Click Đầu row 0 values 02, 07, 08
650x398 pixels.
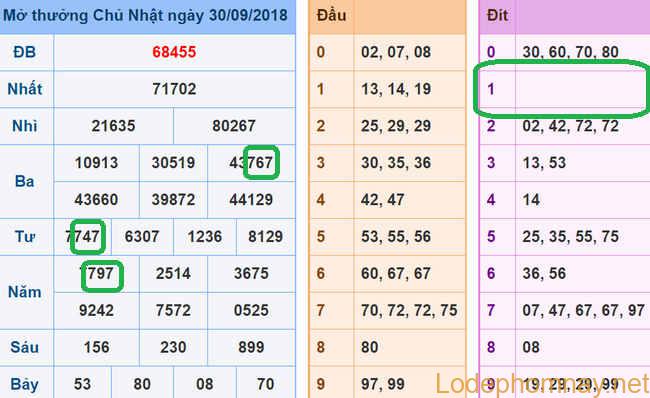395,52
